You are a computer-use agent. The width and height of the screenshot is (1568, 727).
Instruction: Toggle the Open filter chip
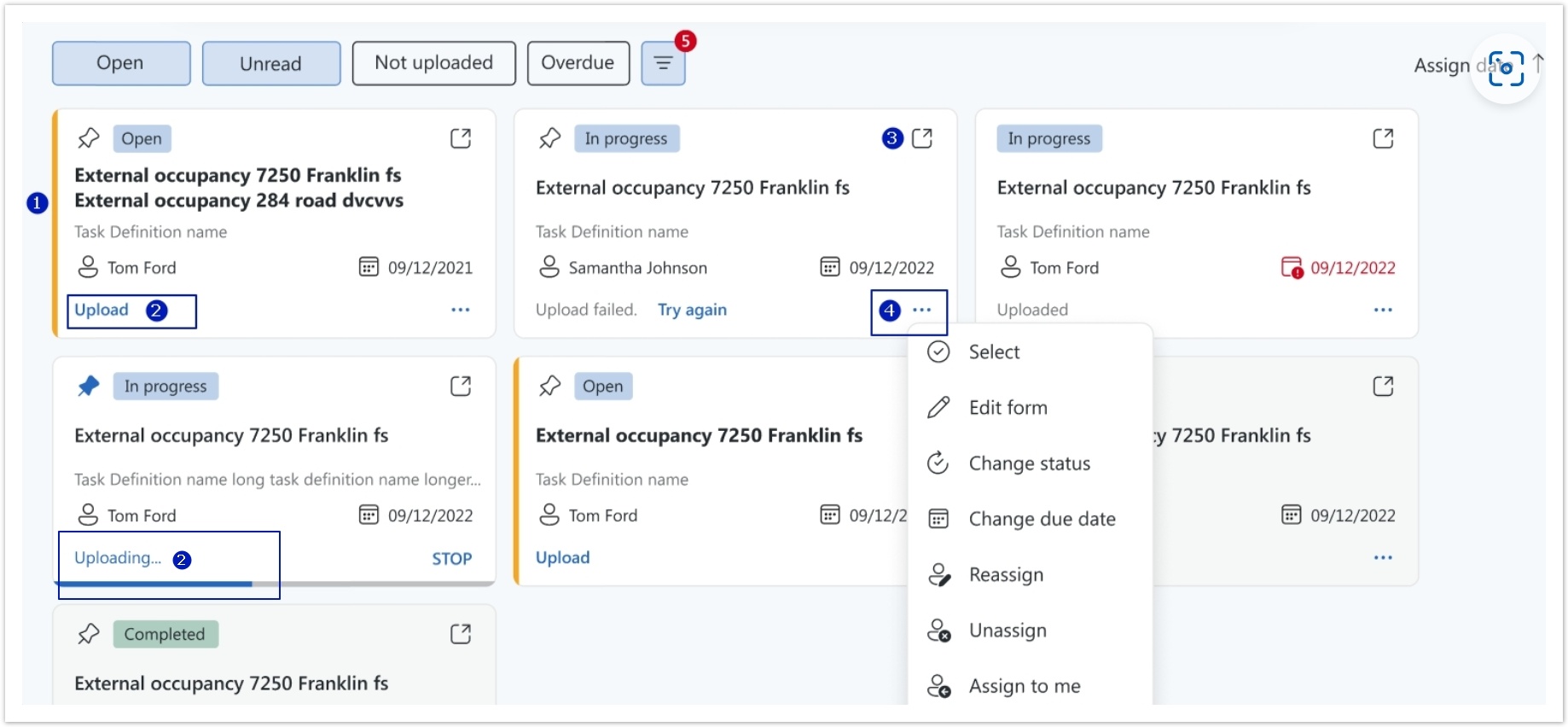[x=121, y=63]
